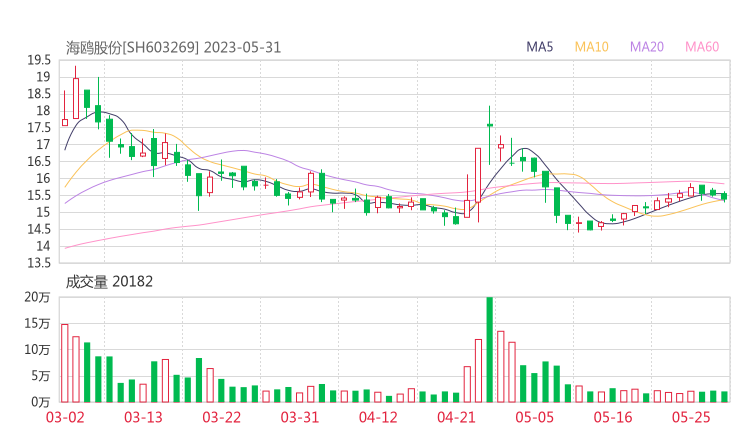Viewport: 740px width, 440px height.
Task: Click the 05-25 date axis label
Action: click(x=691, y=418)
